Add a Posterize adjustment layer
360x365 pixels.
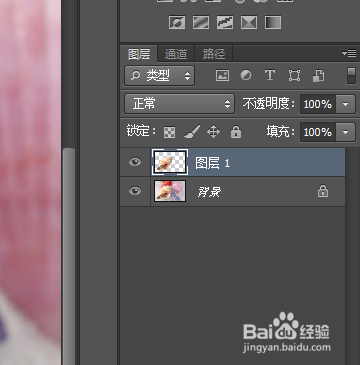point(201,23)
